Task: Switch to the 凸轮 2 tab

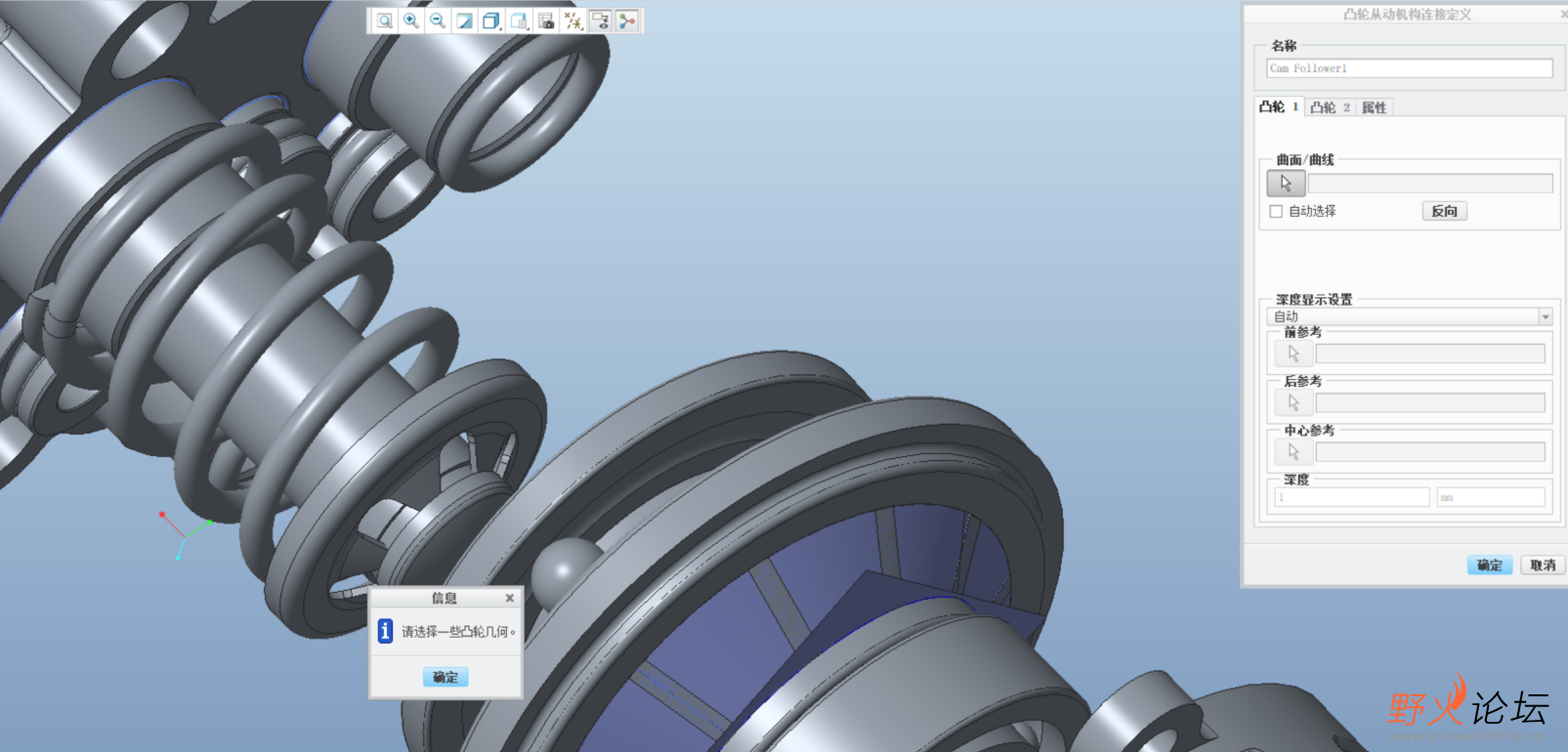Action: pos(1330,107)
